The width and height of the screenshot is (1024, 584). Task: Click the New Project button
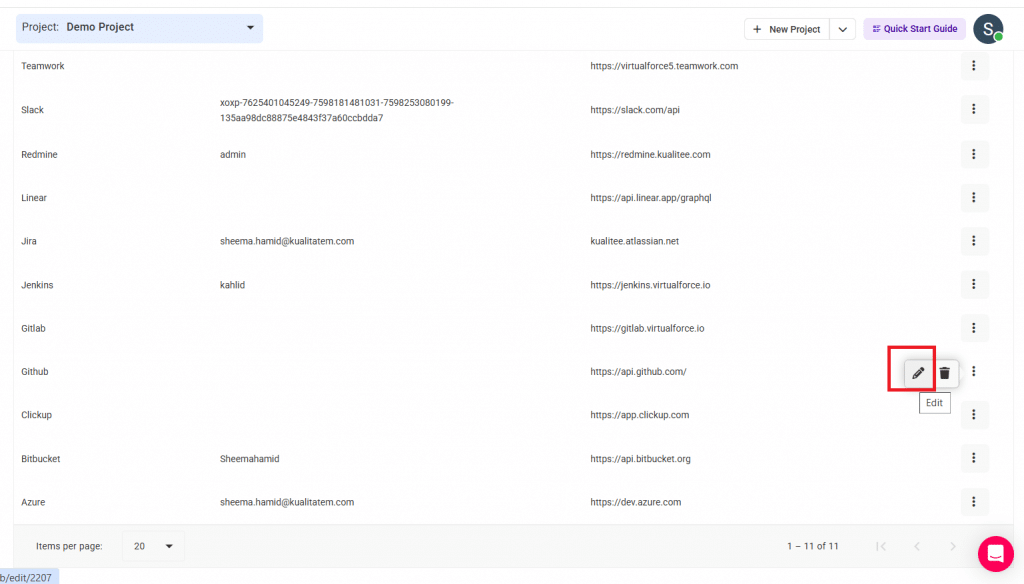[x=787, y=29]
